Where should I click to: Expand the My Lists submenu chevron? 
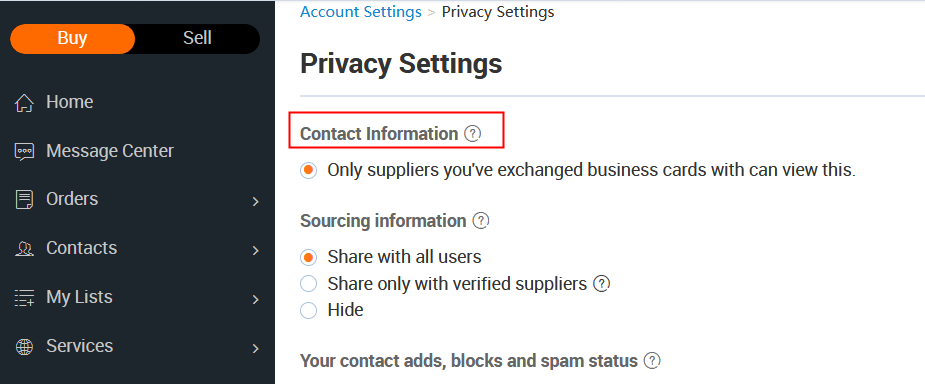255,300
